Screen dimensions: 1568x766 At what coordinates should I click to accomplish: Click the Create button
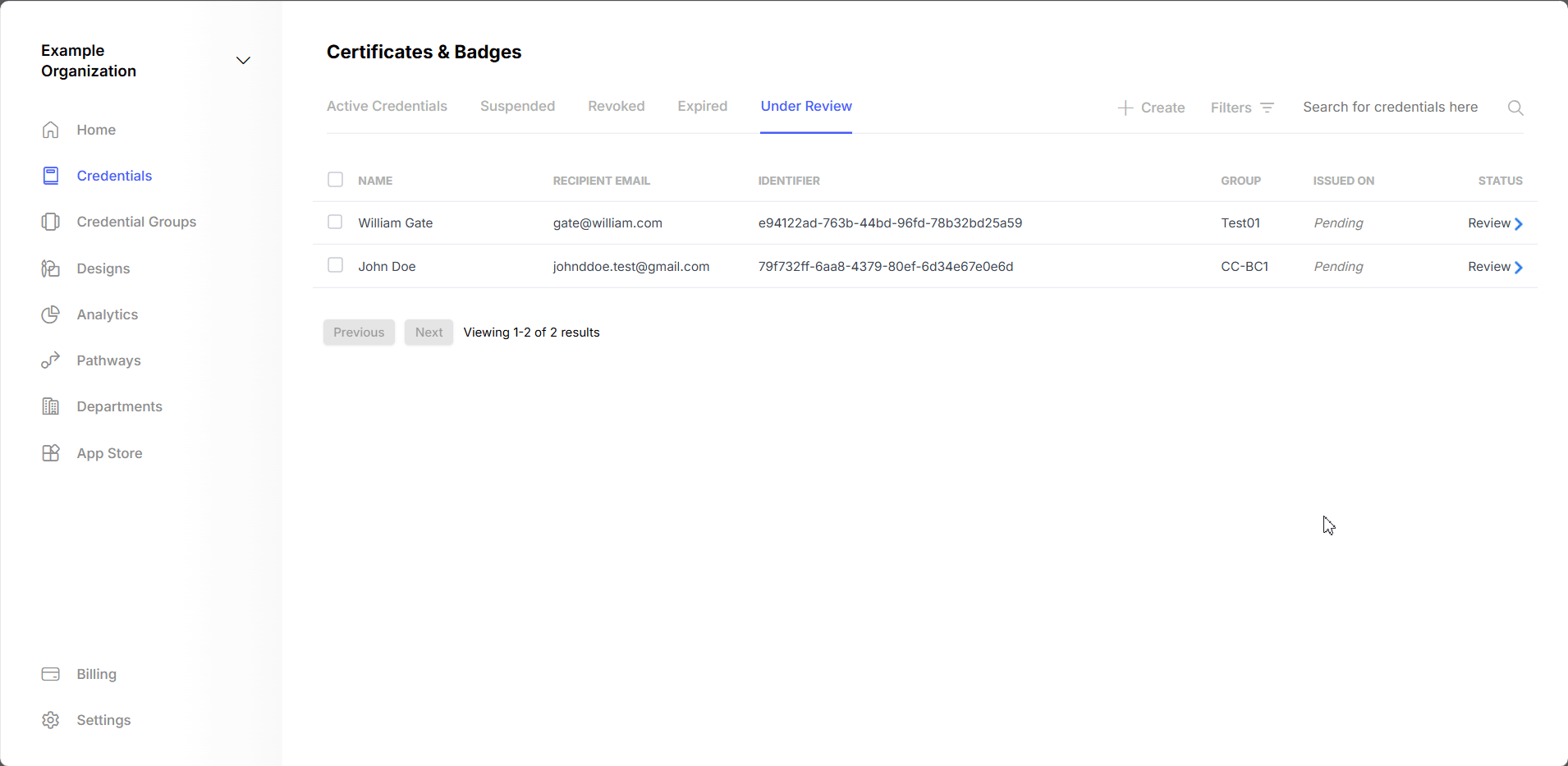coord(1151,108)
